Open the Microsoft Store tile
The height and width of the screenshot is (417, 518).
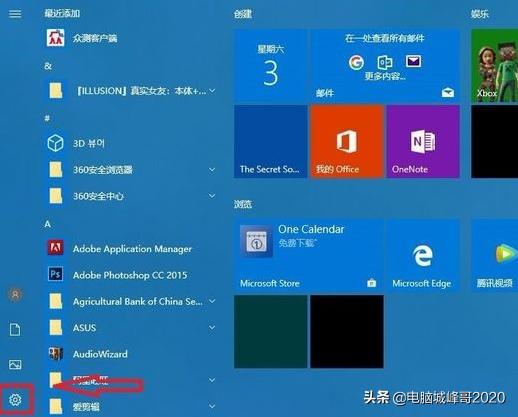coord(309,255)
